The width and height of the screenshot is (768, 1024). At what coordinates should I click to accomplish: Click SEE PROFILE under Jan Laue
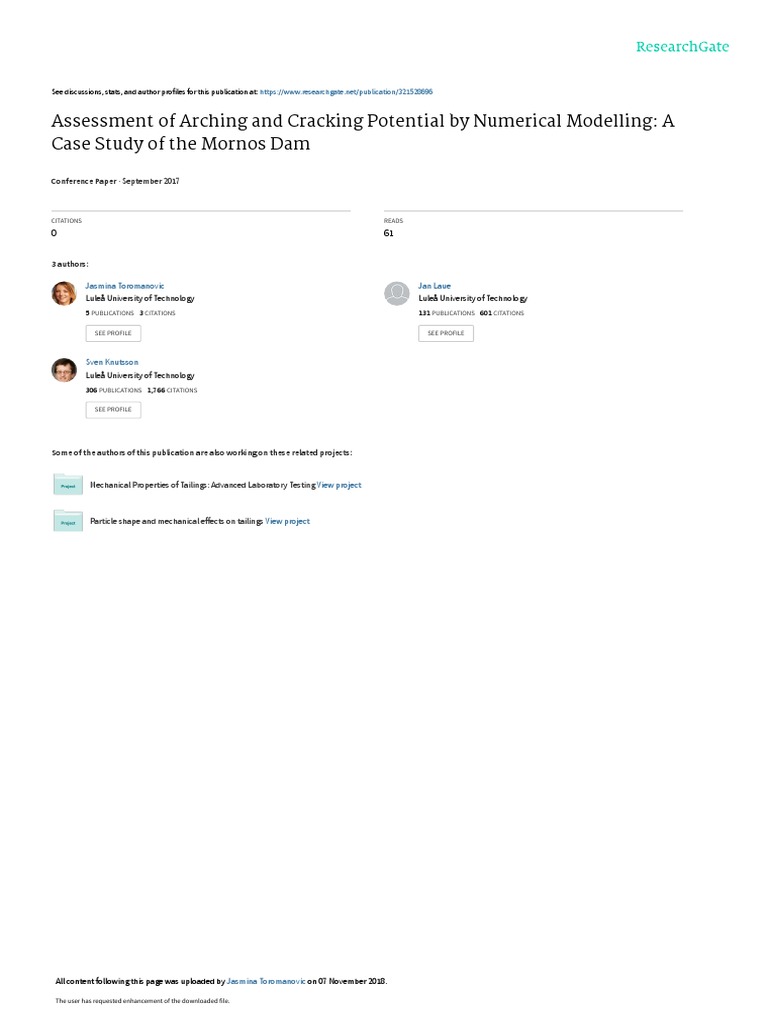tap(446, 333)
